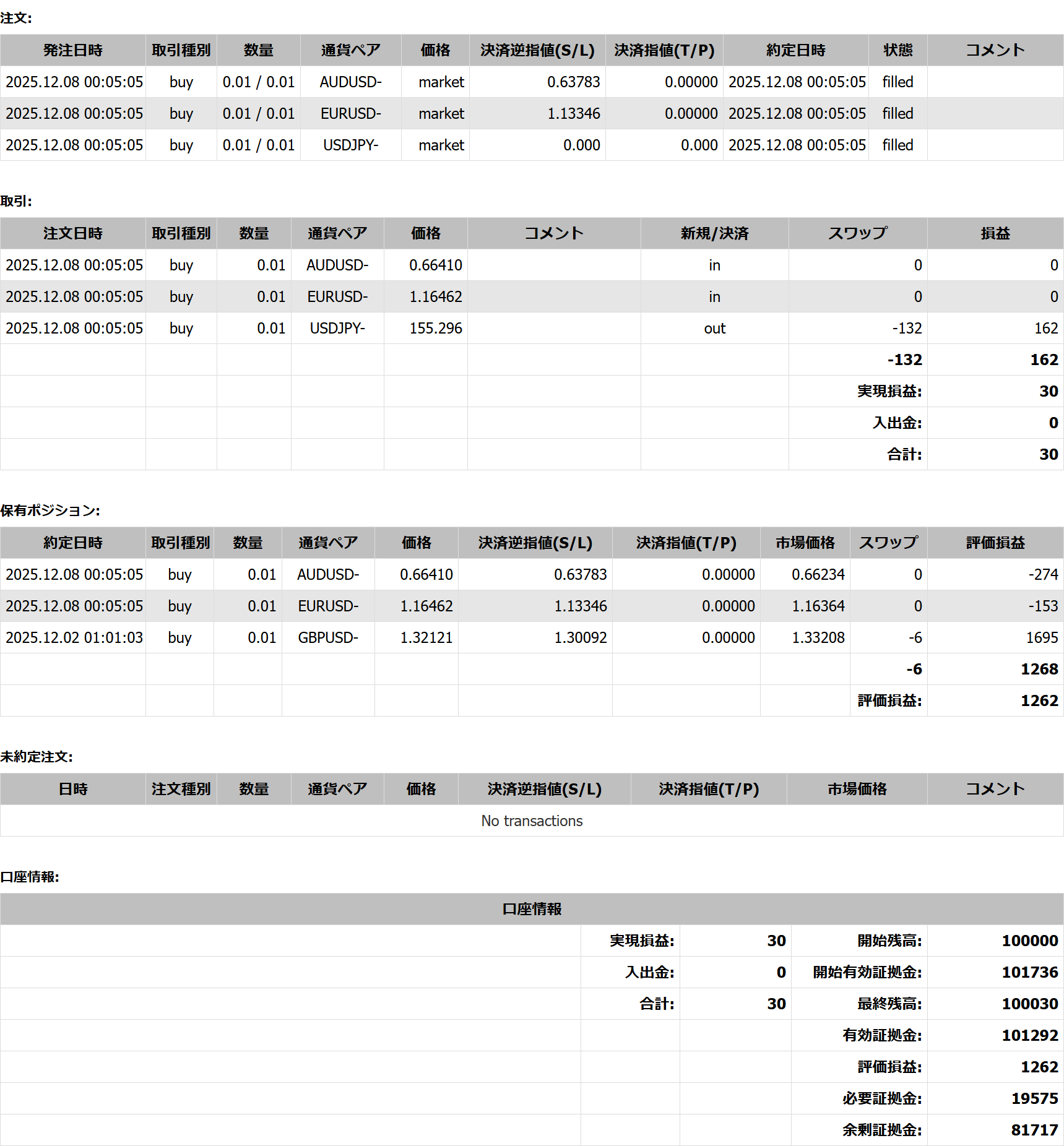Click the 余剰証拠金 value 81717
The height and width of the screenshot is (1146, 1064).
click(x=1034, y=1130)
